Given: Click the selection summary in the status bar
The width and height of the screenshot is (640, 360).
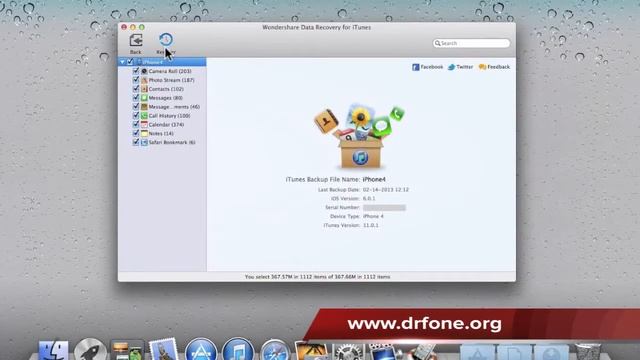Looking at the screenshot, I should tap(317, 277).
